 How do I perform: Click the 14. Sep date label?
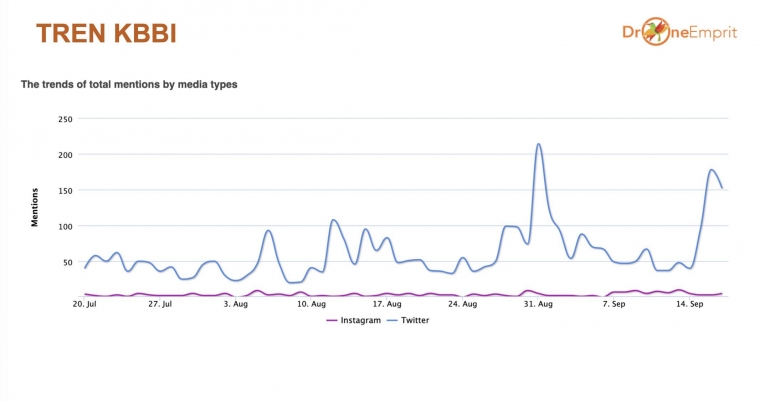coord(689,304)
